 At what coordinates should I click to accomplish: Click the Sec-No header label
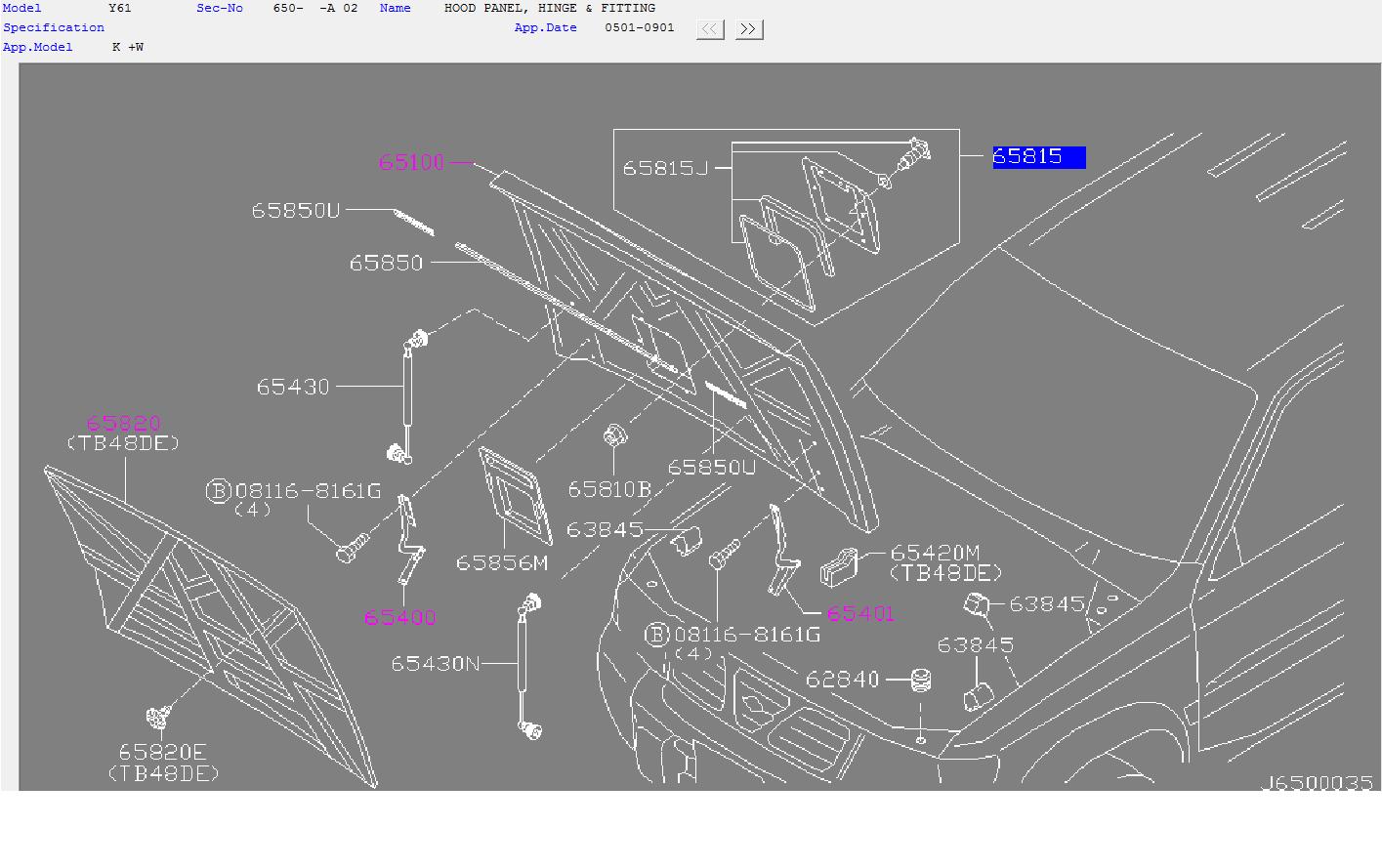click(220, 8)
